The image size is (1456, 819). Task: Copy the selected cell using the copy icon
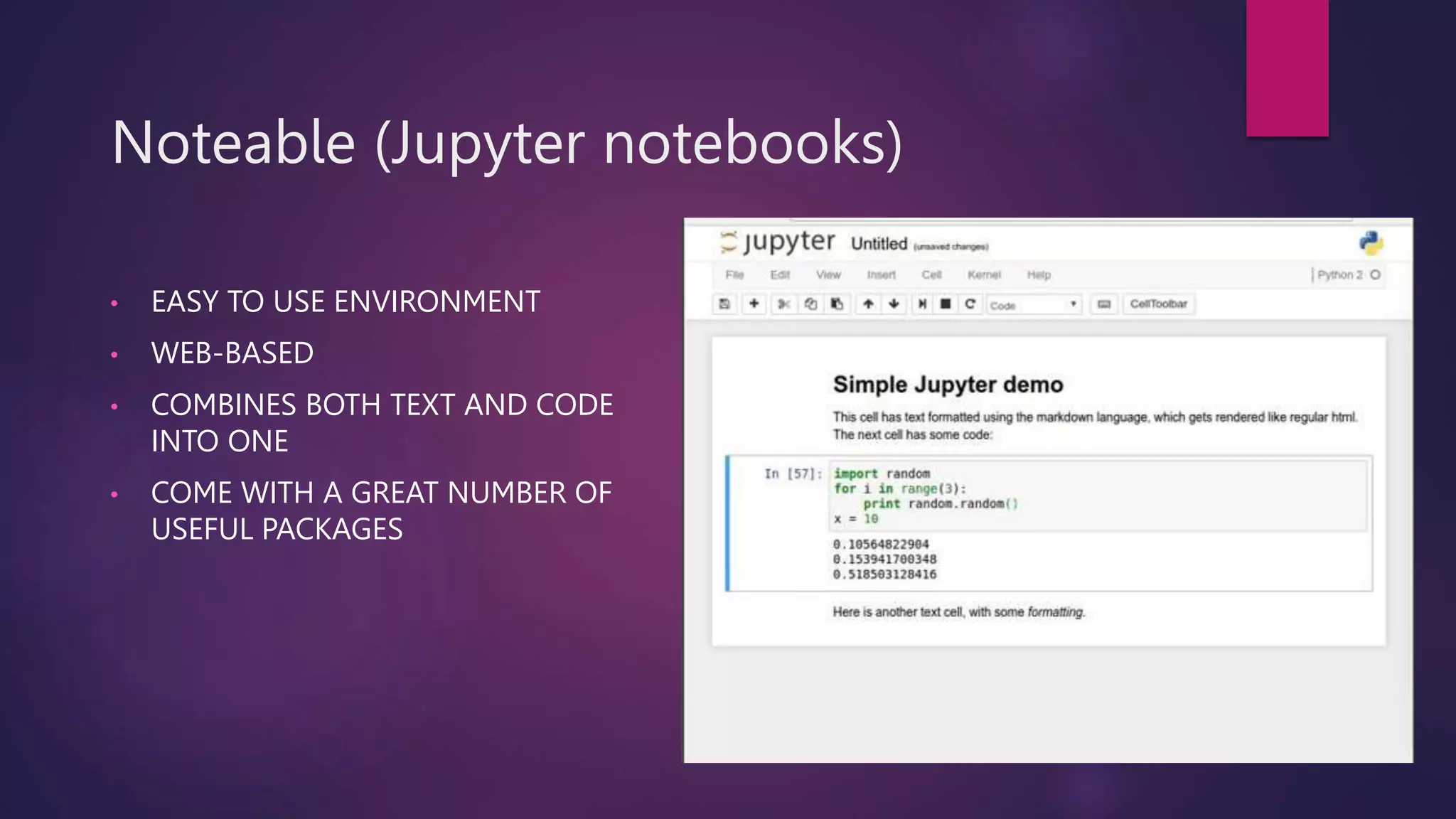(810, 304)
